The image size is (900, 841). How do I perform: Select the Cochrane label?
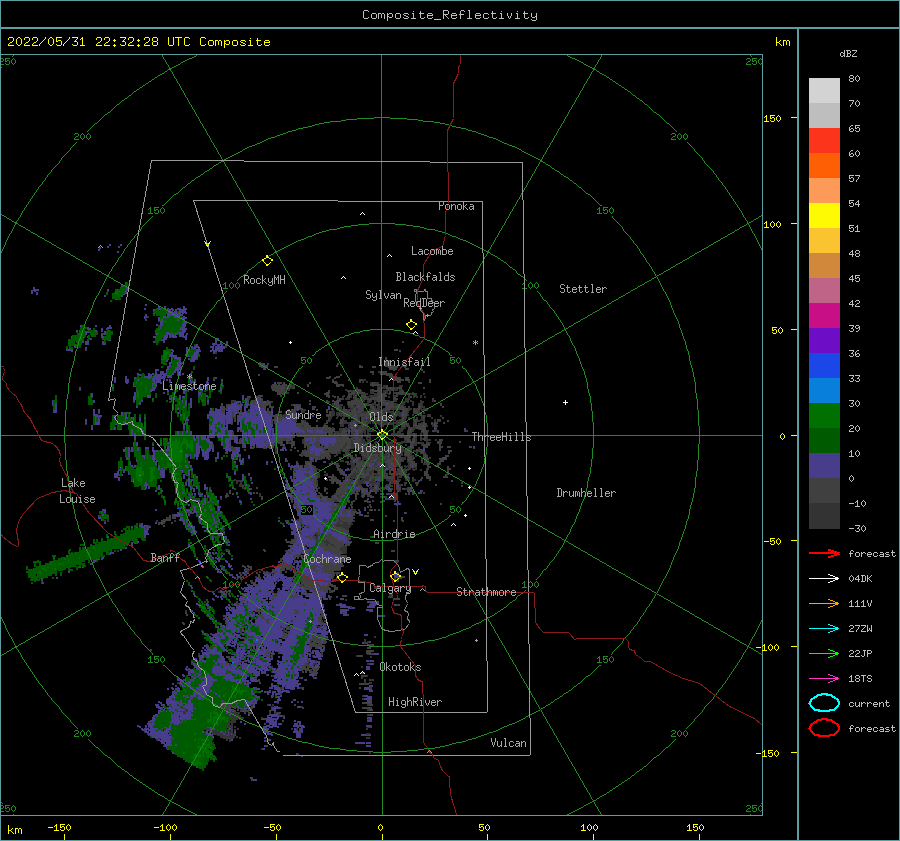tap(327, 559)
